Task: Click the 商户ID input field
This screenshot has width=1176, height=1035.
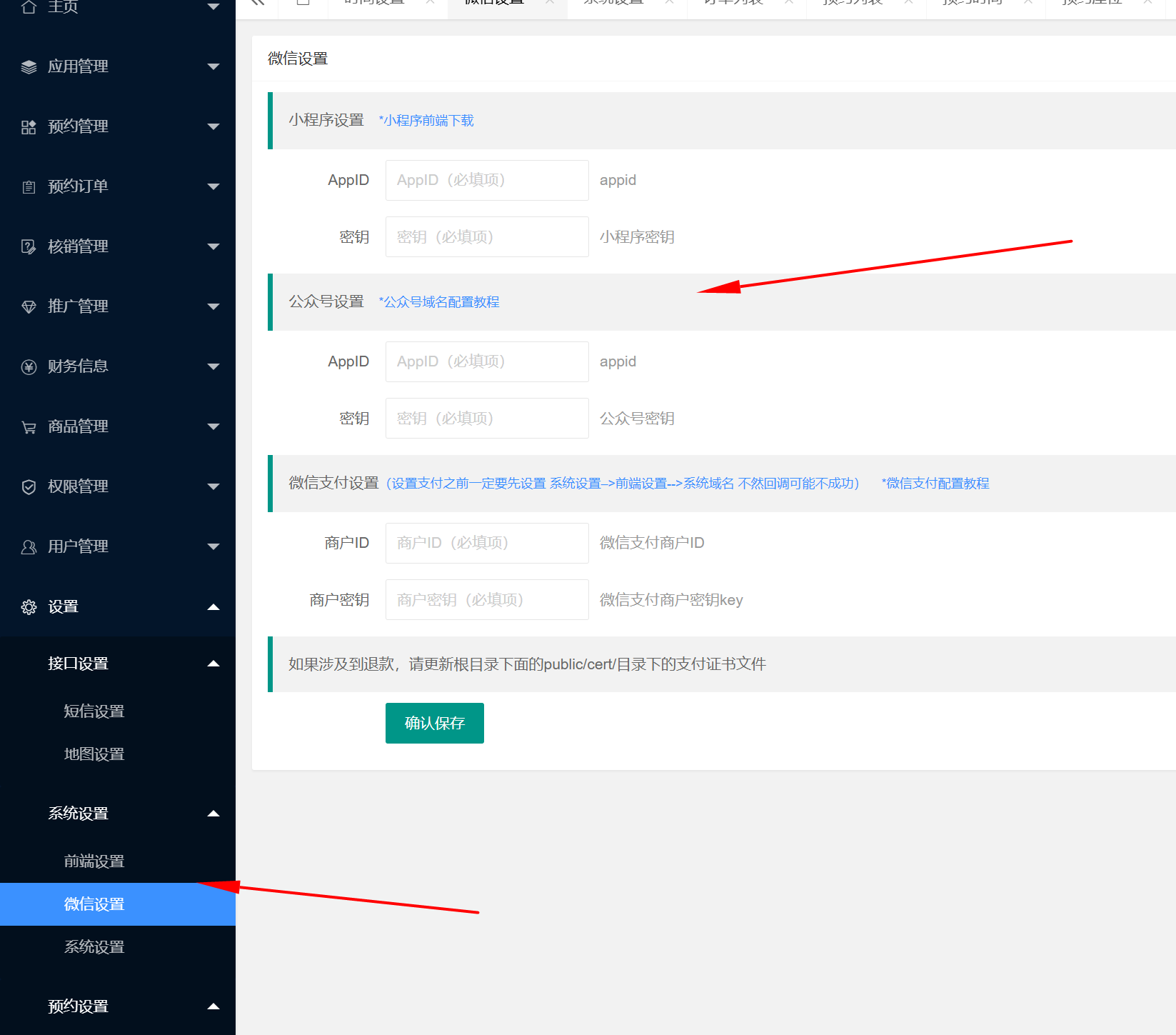Action: tap(487, 543)
